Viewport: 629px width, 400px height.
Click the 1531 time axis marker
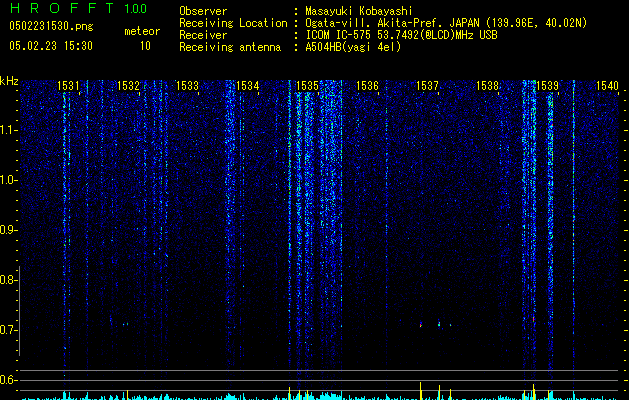point(68,86)
